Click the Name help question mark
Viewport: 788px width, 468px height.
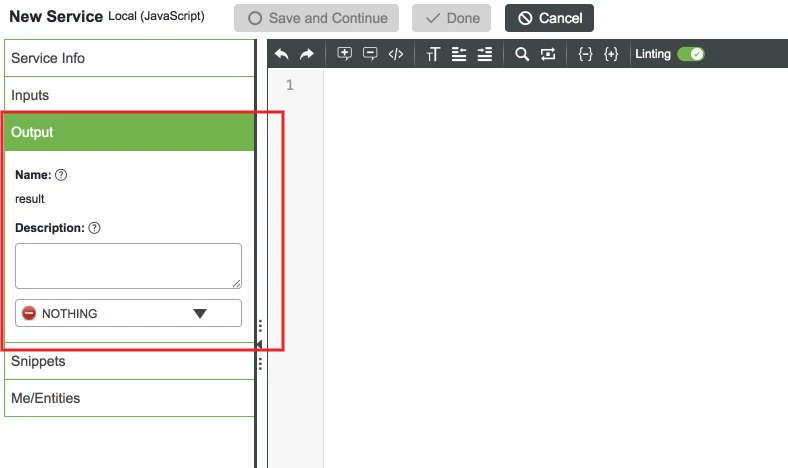point(61,175)
